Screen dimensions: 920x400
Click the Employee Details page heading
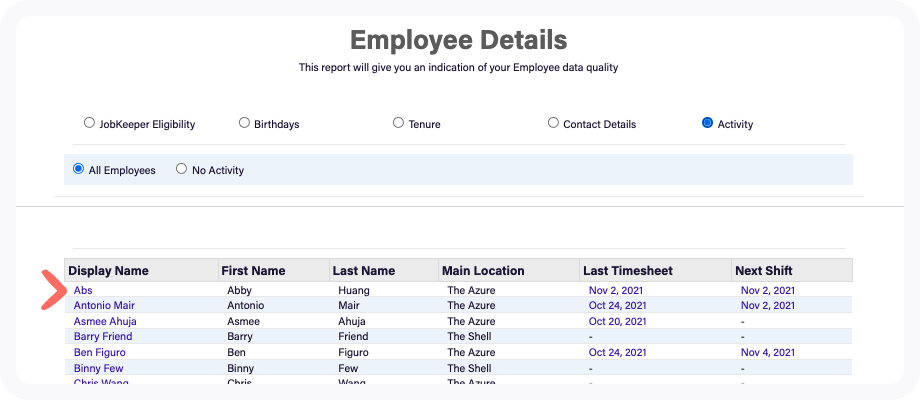tap(459, 40)
